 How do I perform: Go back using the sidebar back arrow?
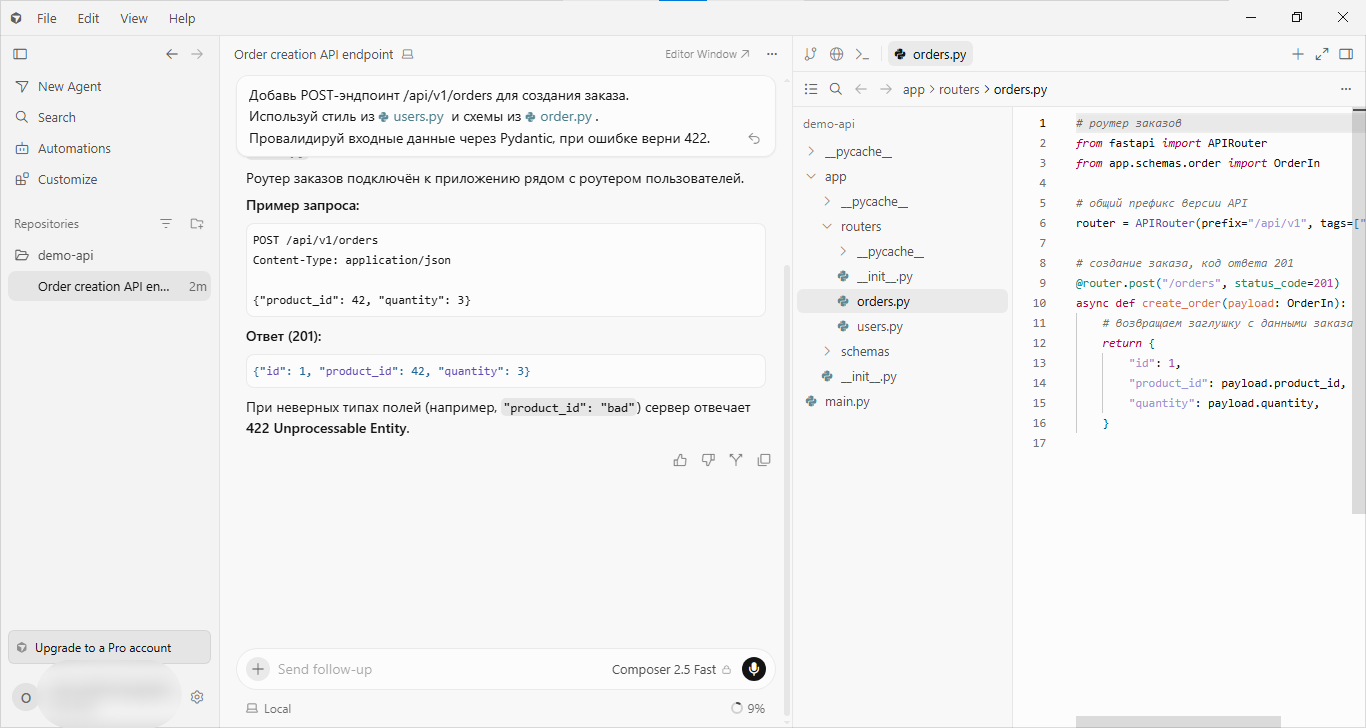(172, 54)
